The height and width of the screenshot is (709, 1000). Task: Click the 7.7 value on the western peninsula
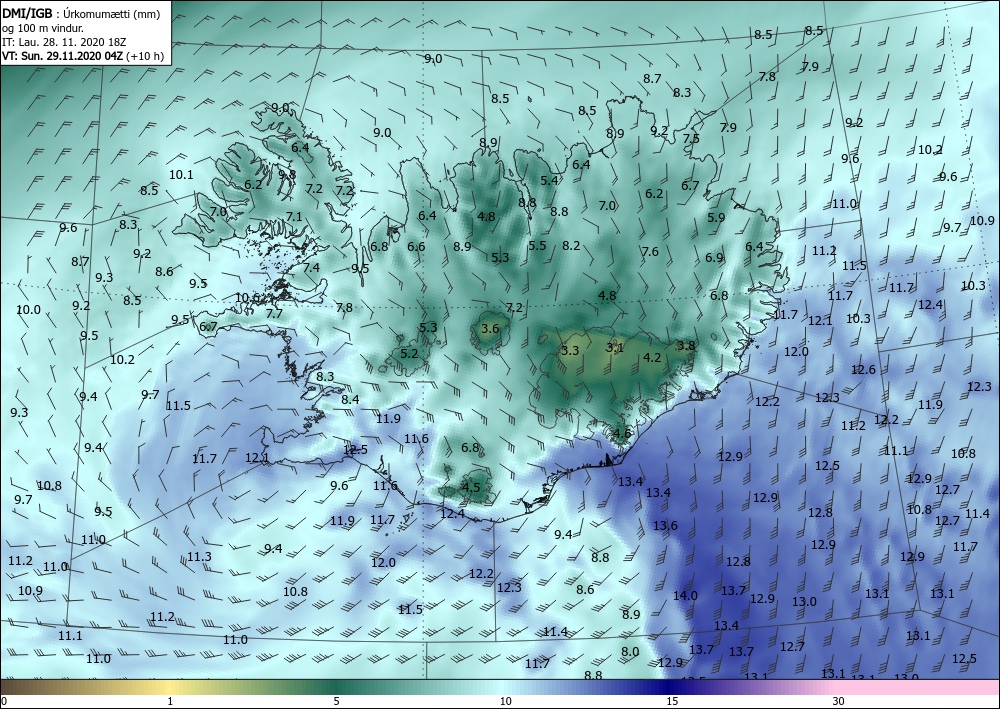[x=274, y=314]
